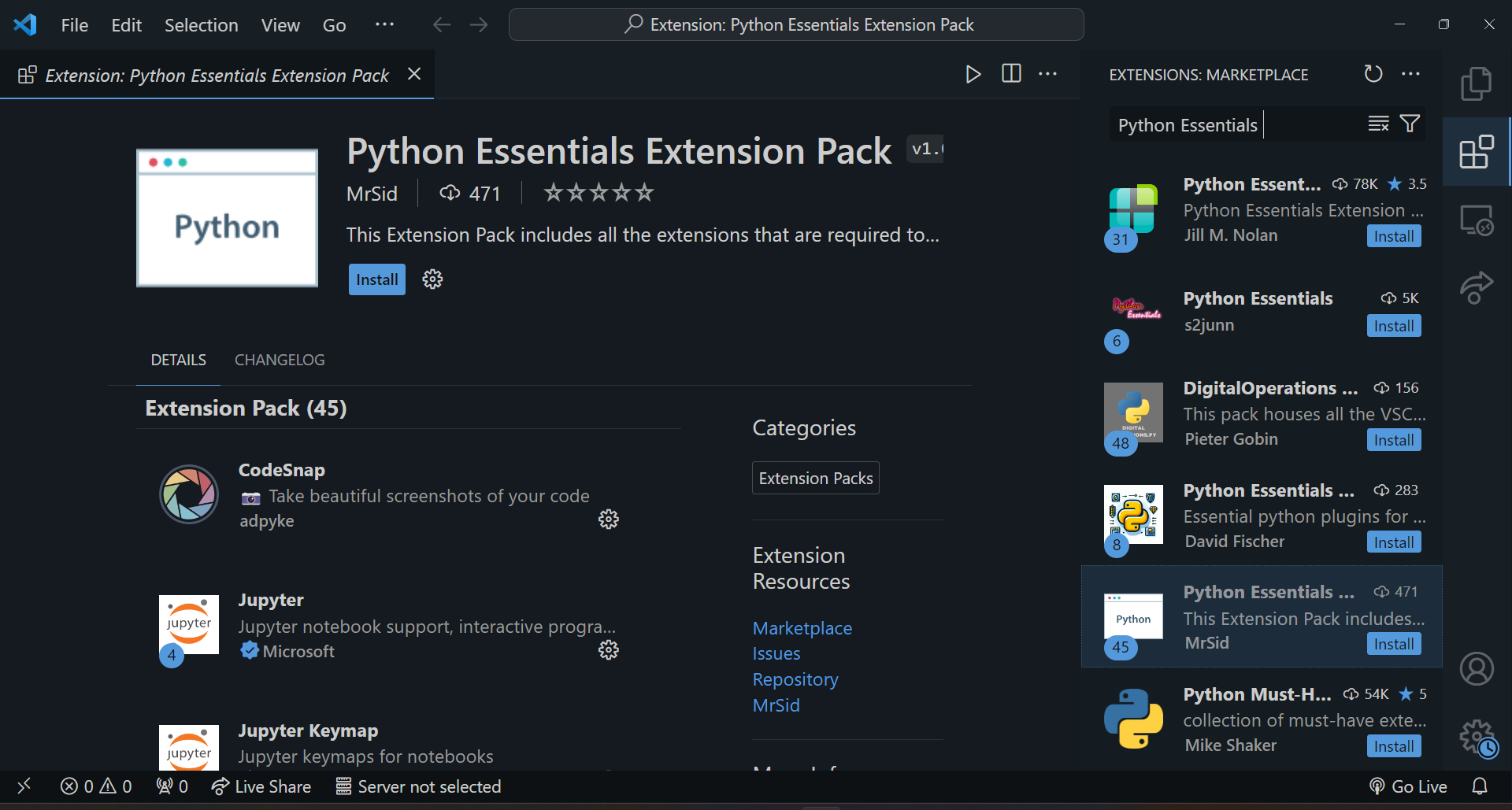Click the MrSid publisher name in header
This screenshot has width=1512, height=810.
[x=372, y=194]
